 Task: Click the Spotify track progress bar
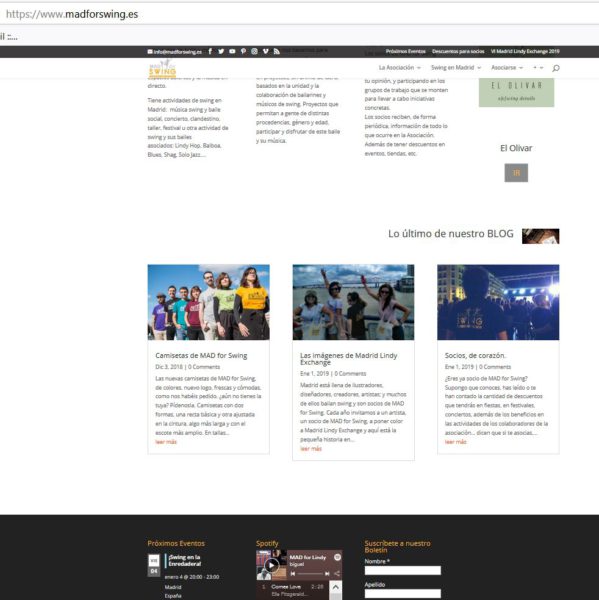[x=310, y=573]
